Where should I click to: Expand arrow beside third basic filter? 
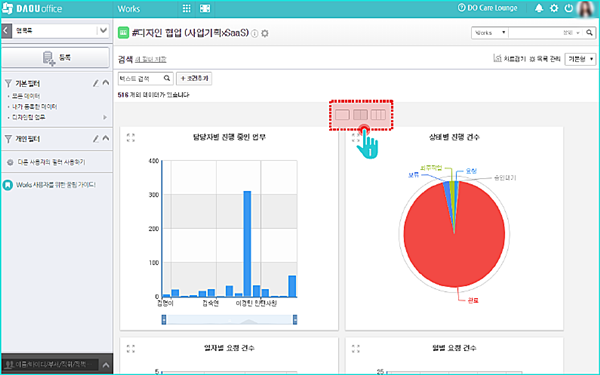click(x=105, y=117)
